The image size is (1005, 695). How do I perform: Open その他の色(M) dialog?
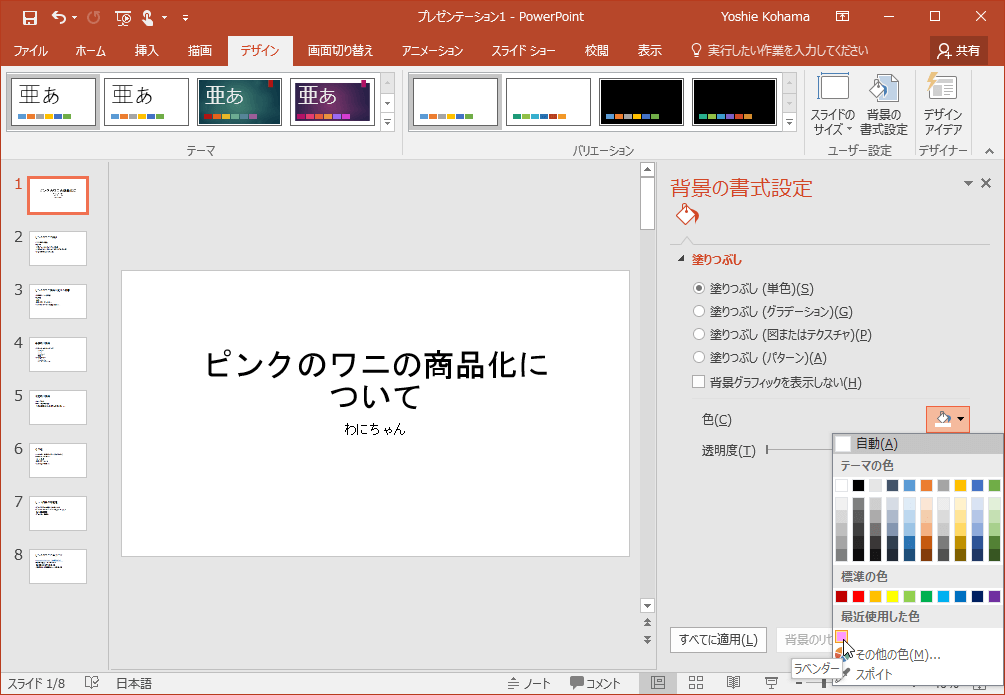(900, 654)
